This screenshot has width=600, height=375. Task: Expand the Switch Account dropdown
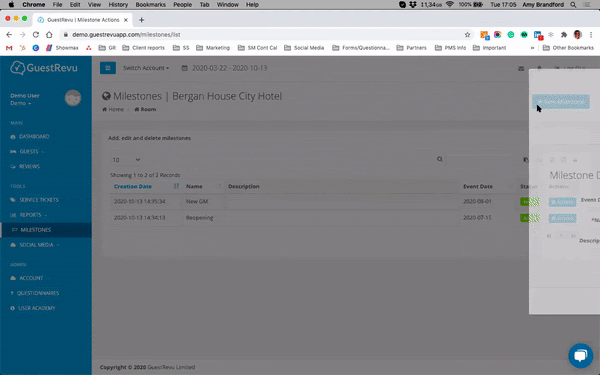click(x=146, y=68)
